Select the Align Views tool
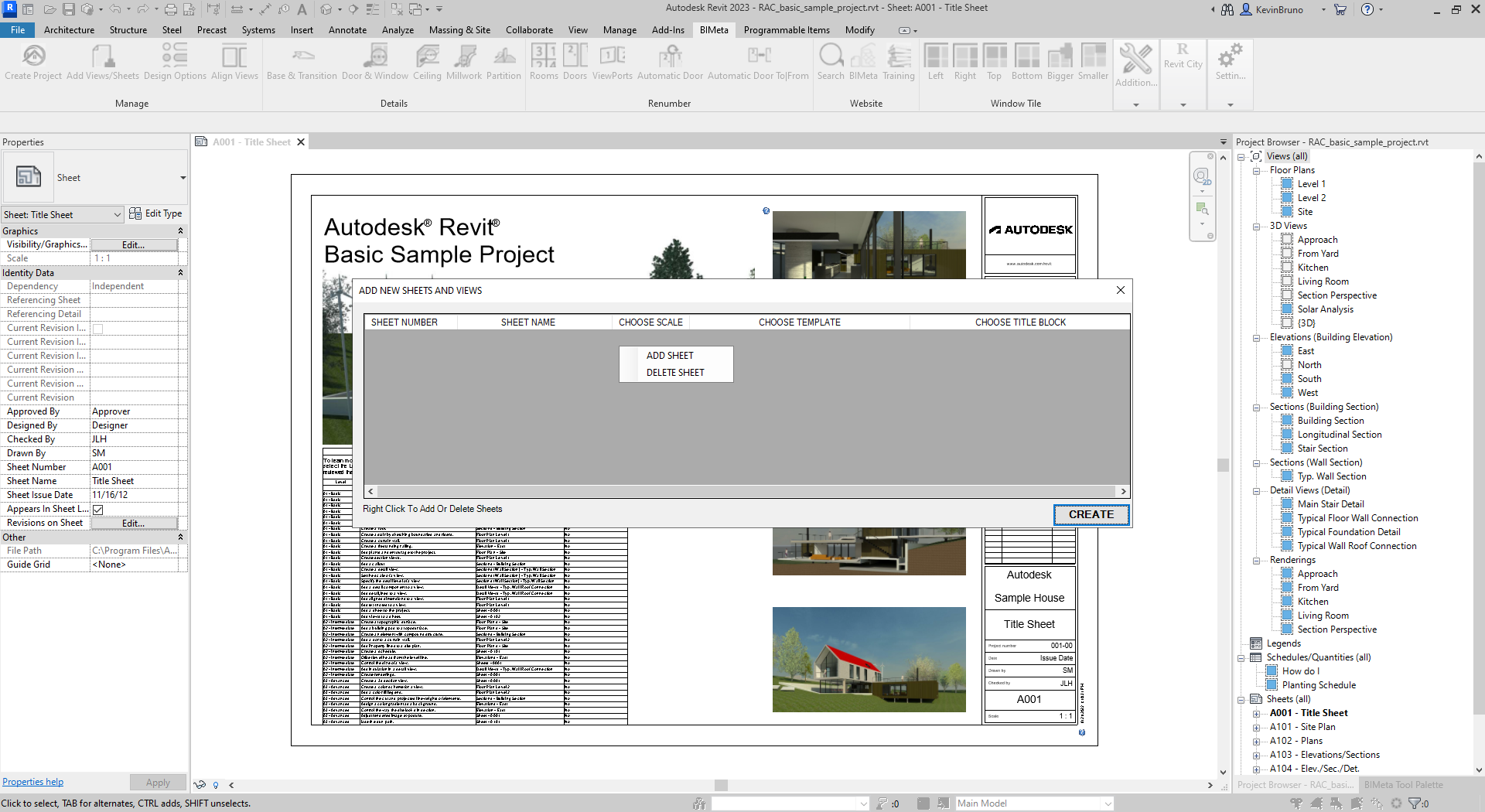 point(234,62)
